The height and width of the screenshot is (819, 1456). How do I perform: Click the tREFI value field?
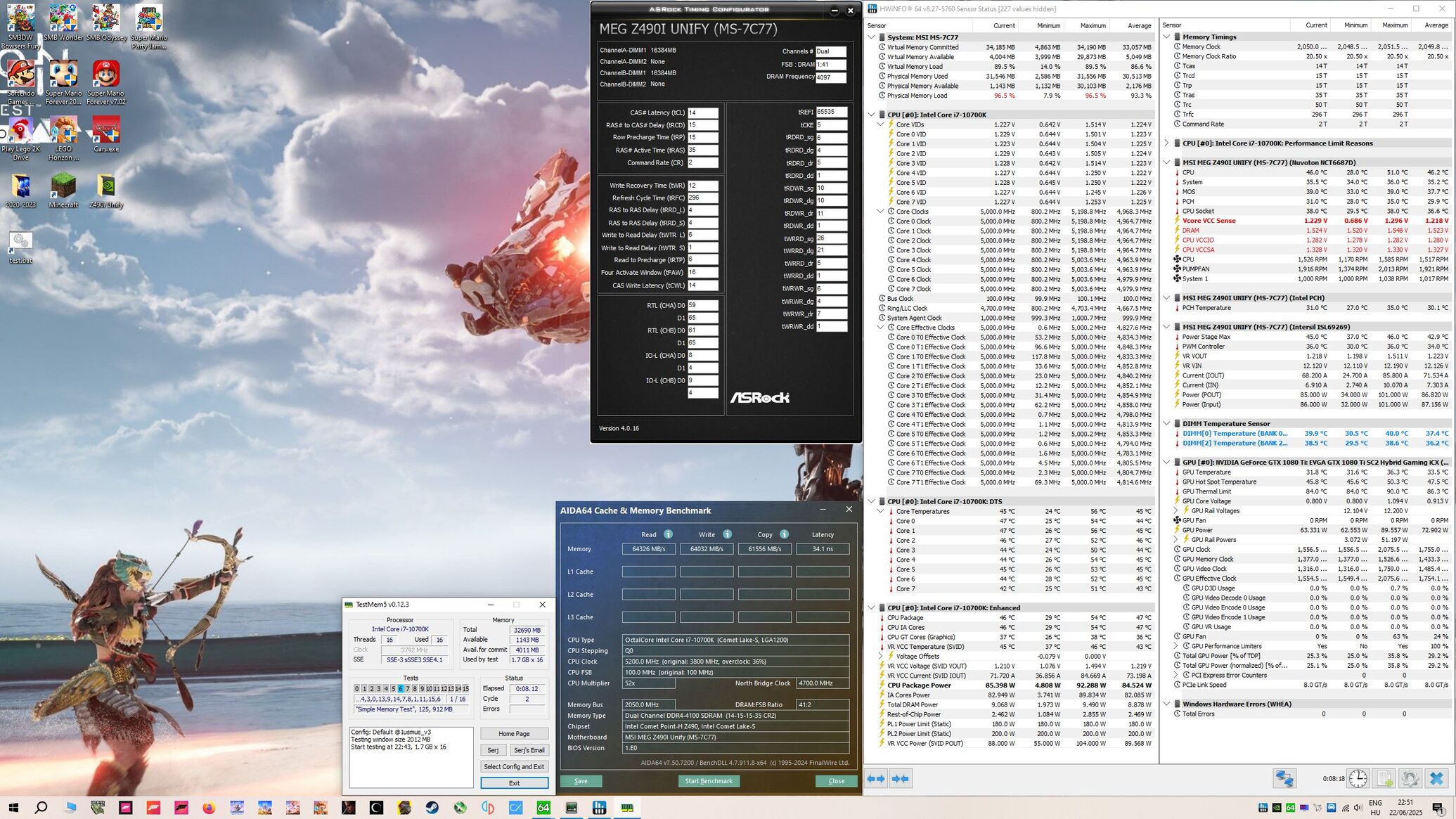tap(831, 112)
